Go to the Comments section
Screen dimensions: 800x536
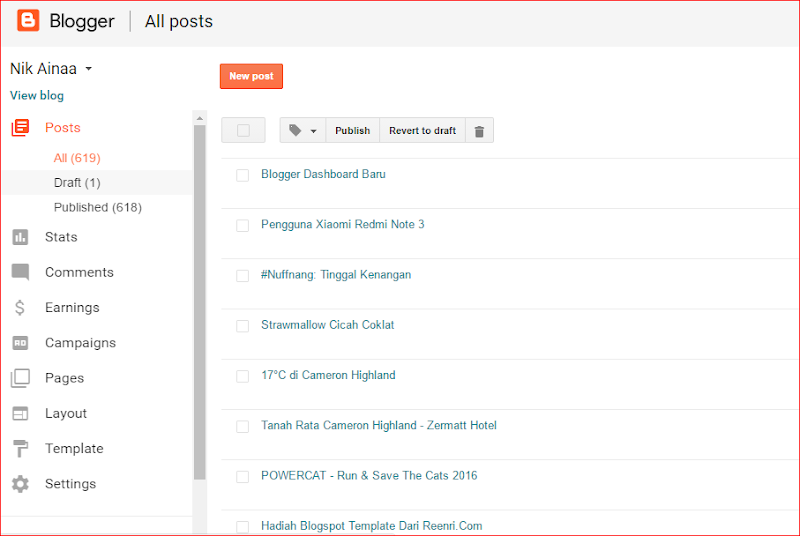(x=79, y=272)
